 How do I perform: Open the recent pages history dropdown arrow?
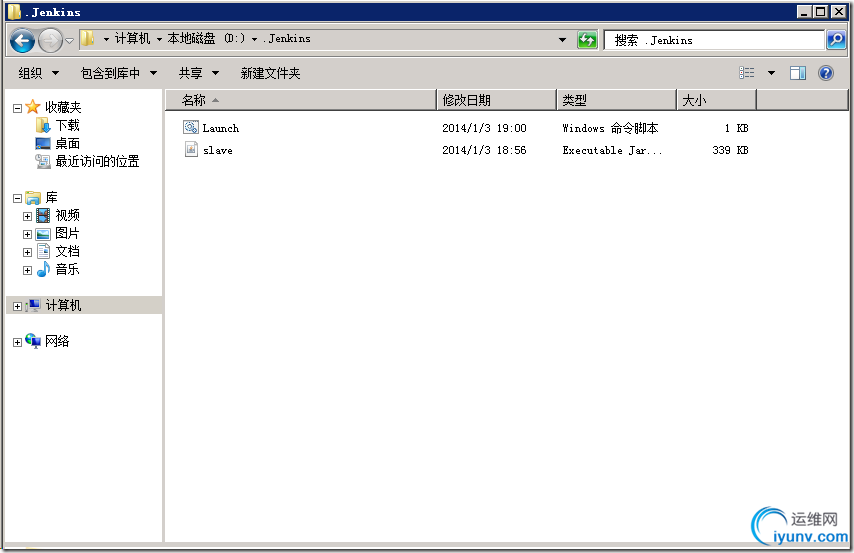[70, 40]
